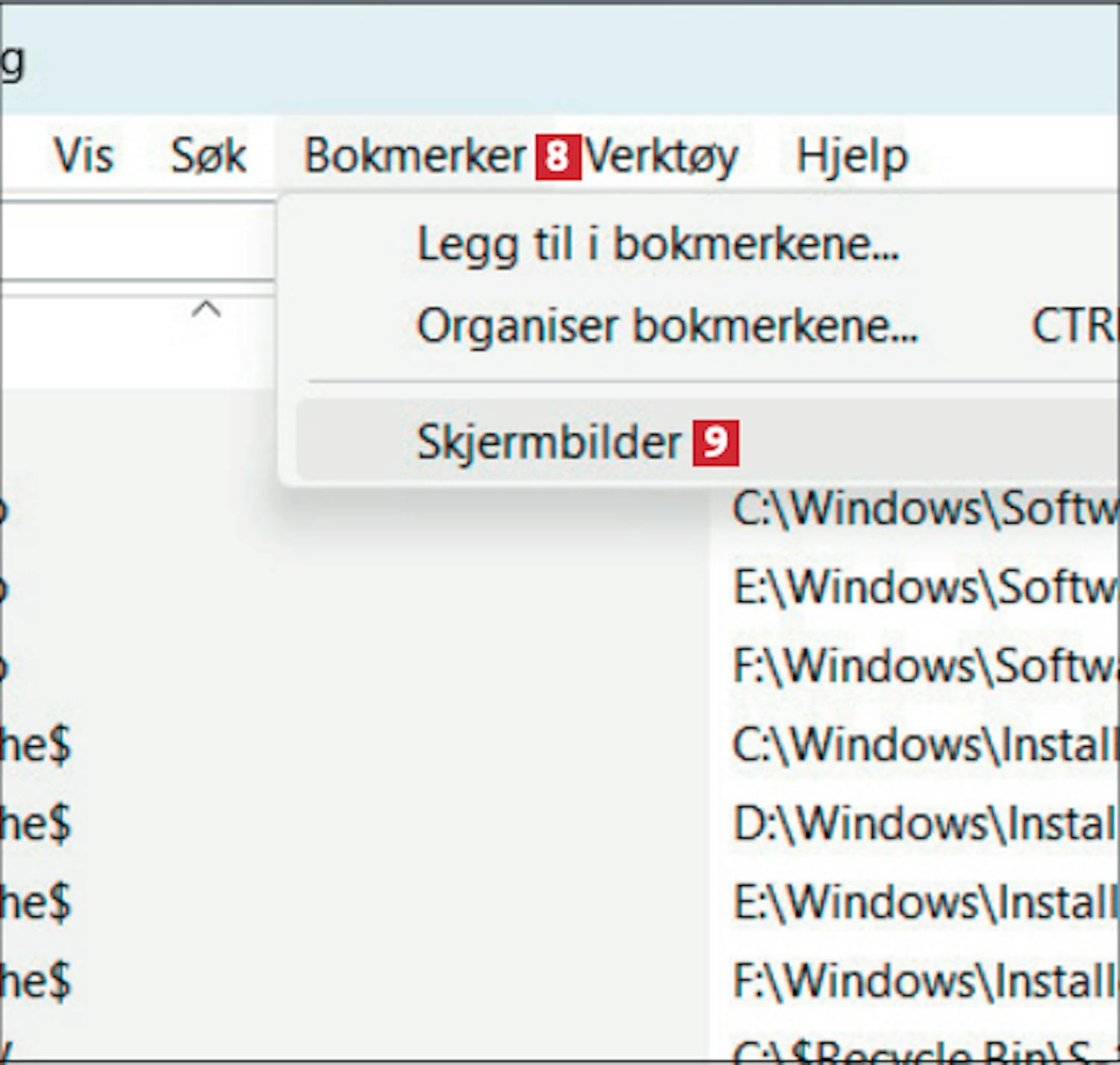This screenshot has height=1065, width=1120.
Task: Select the F:\Windows\Install path row
Action: coord(924,981)
